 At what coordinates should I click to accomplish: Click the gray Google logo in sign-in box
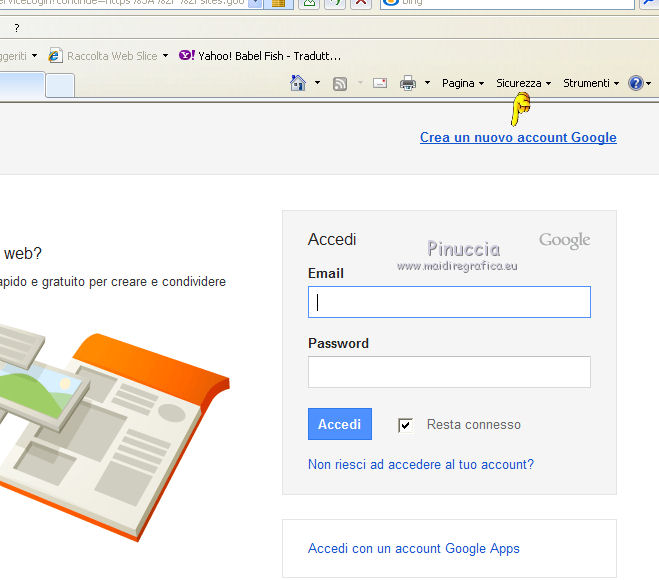point(564,240)
